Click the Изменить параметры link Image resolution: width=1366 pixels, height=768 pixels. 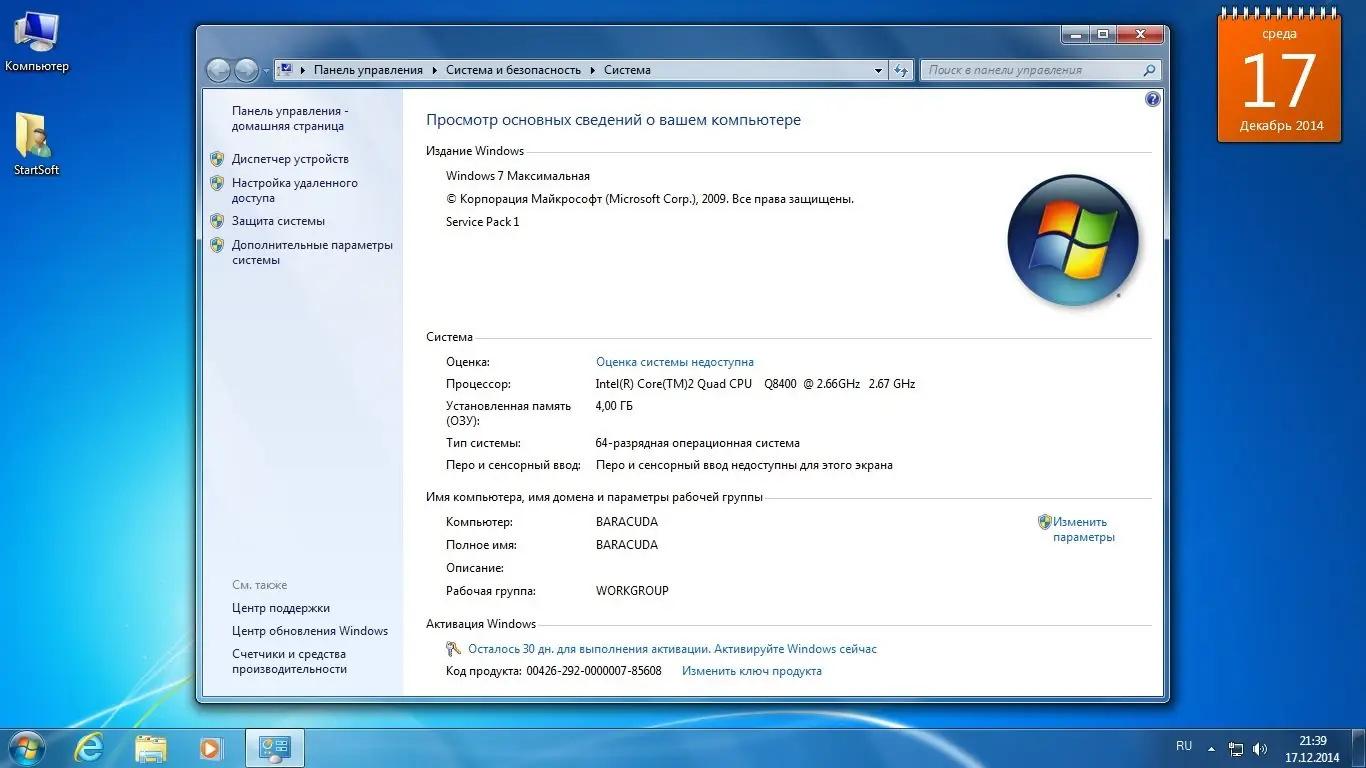(x=1083, y=530)
